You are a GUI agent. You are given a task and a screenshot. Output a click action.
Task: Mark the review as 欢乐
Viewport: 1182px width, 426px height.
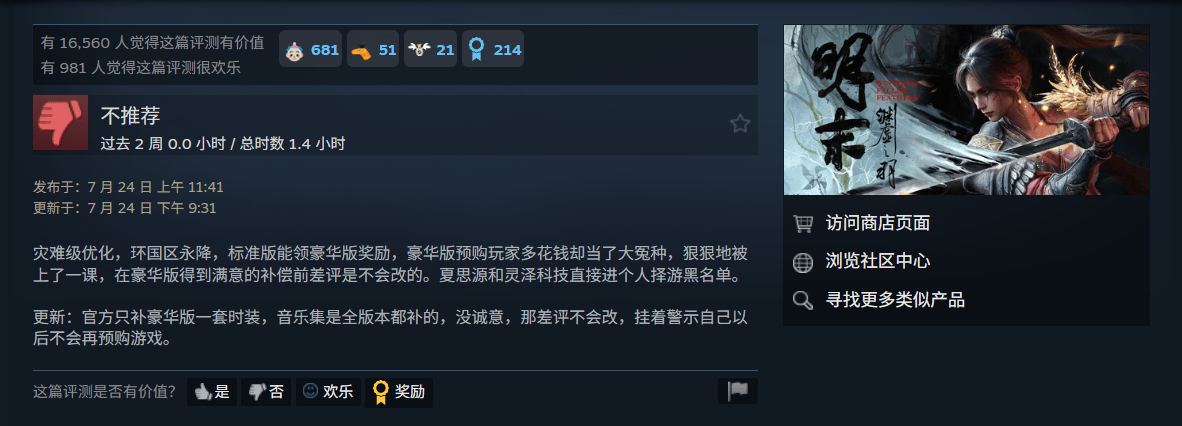click(x=328, y=392)
